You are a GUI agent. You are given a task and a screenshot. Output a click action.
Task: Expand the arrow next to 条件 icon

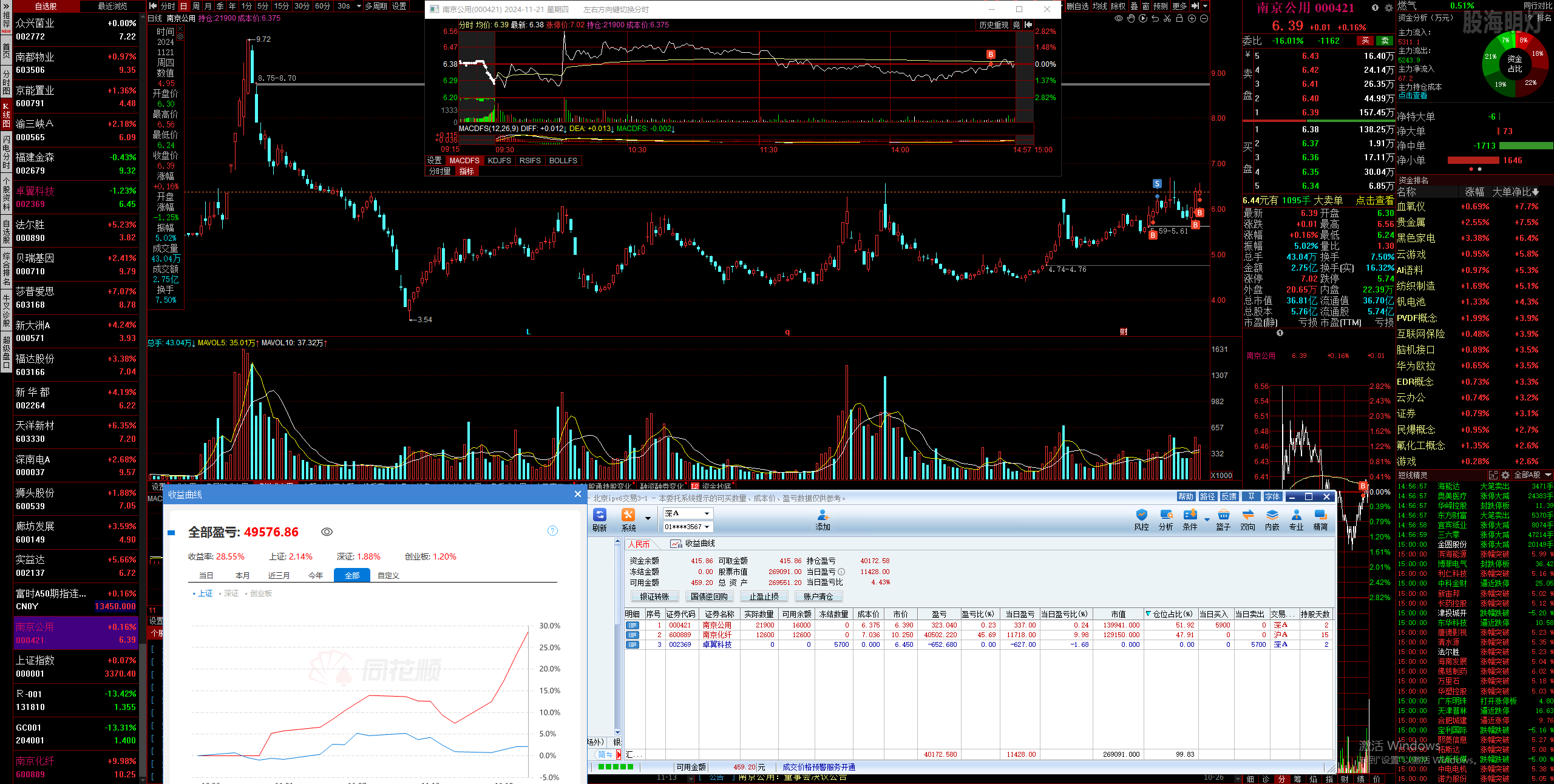(x=1207, y=519)
